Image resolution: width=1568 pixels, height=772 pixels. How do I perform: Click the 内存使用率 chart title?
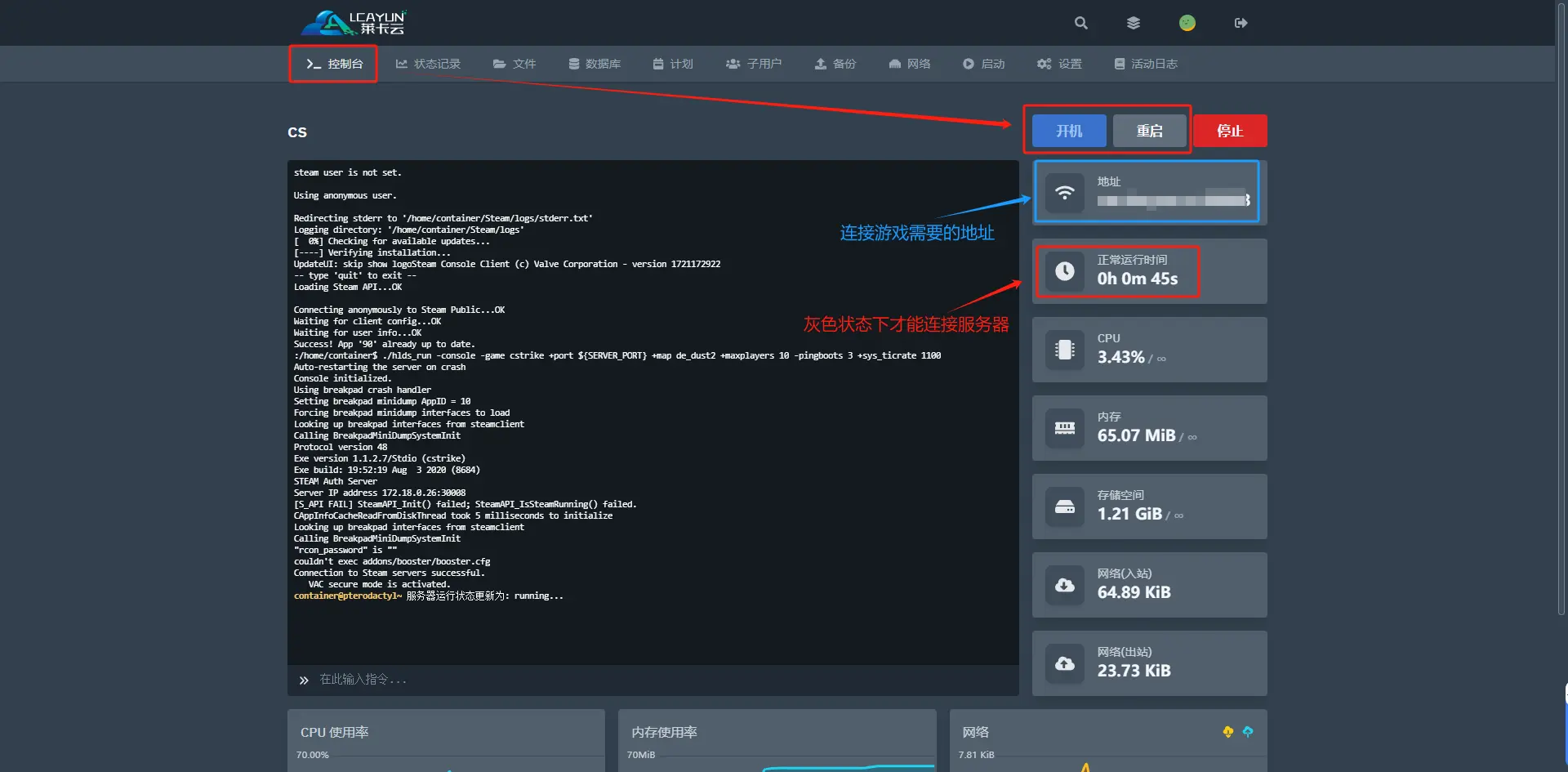(664, 732)
